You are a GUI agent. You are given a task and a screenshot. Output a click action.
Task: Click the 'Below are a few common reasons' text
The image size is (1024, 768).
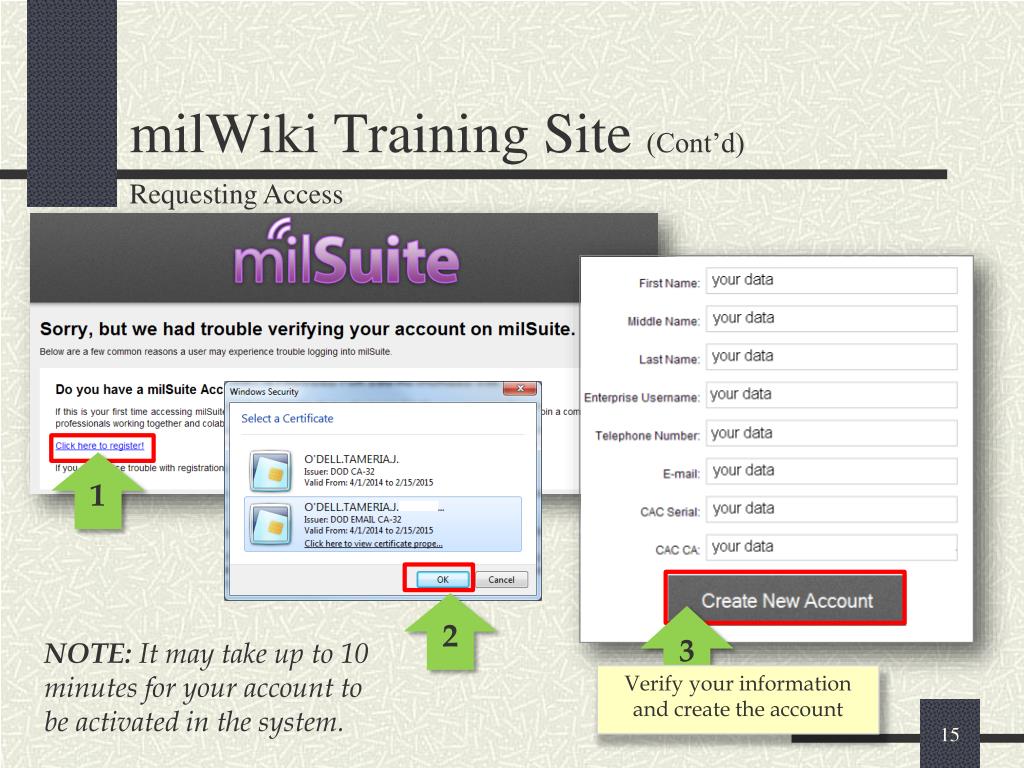pyautogui.click(x=216, y=351)
